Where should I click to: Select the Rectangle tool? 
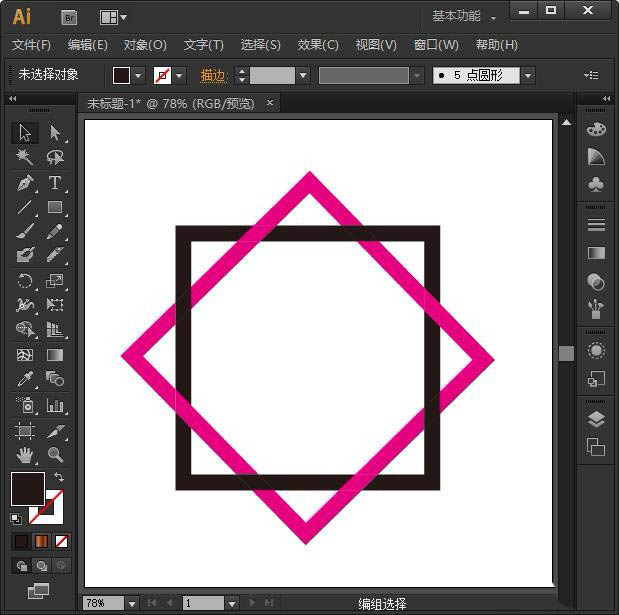tap(55, 207)
